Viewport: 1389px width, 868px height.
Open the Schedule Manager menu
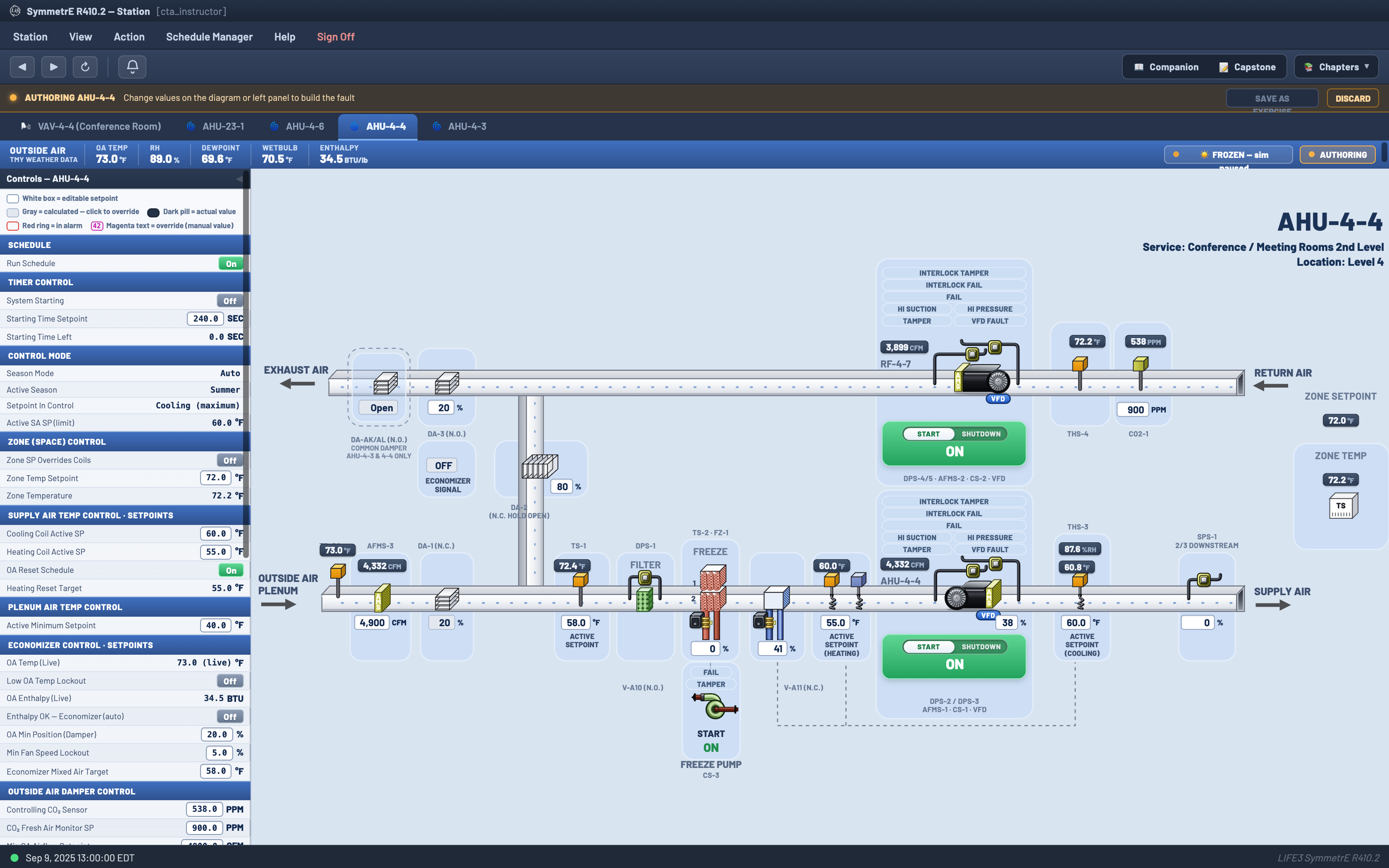(x=209, y=37)
